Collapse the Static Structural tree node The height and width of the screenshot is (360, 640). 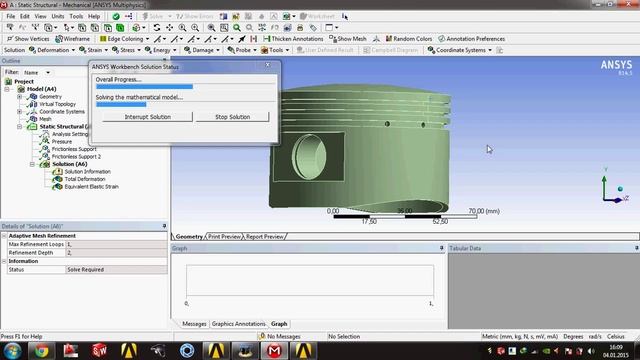pyautogui.click(x=20, y=127)
